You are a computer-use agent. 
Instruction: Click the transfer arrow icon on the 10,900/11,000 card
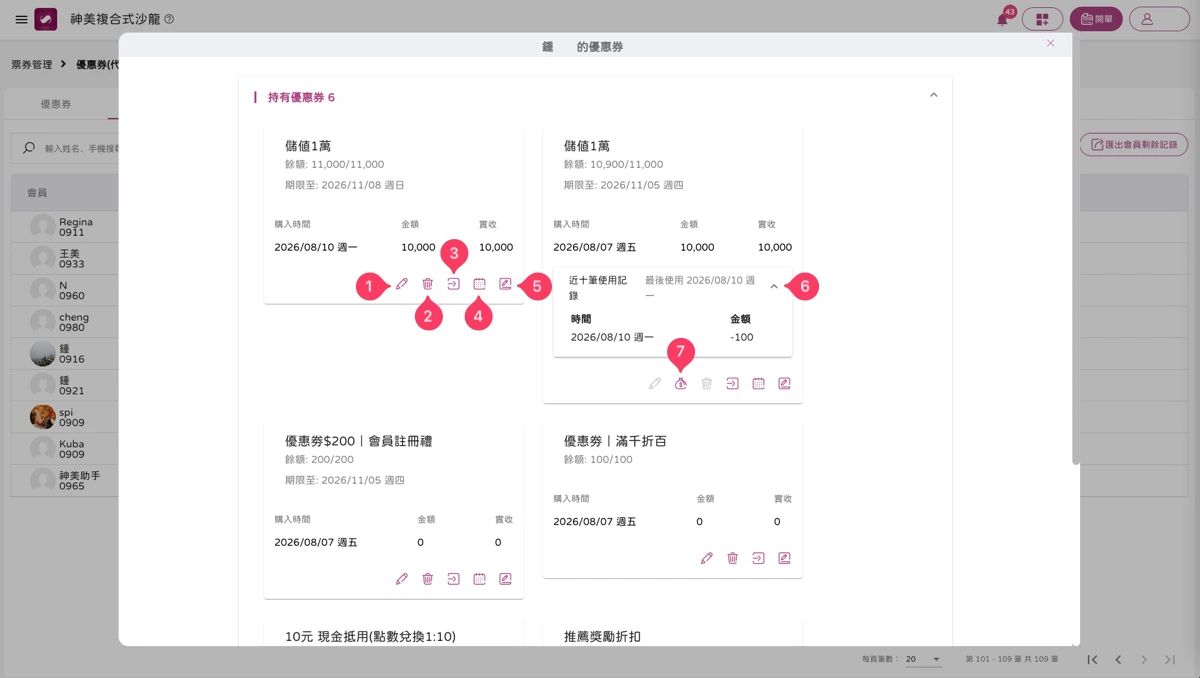coord(733,383)
